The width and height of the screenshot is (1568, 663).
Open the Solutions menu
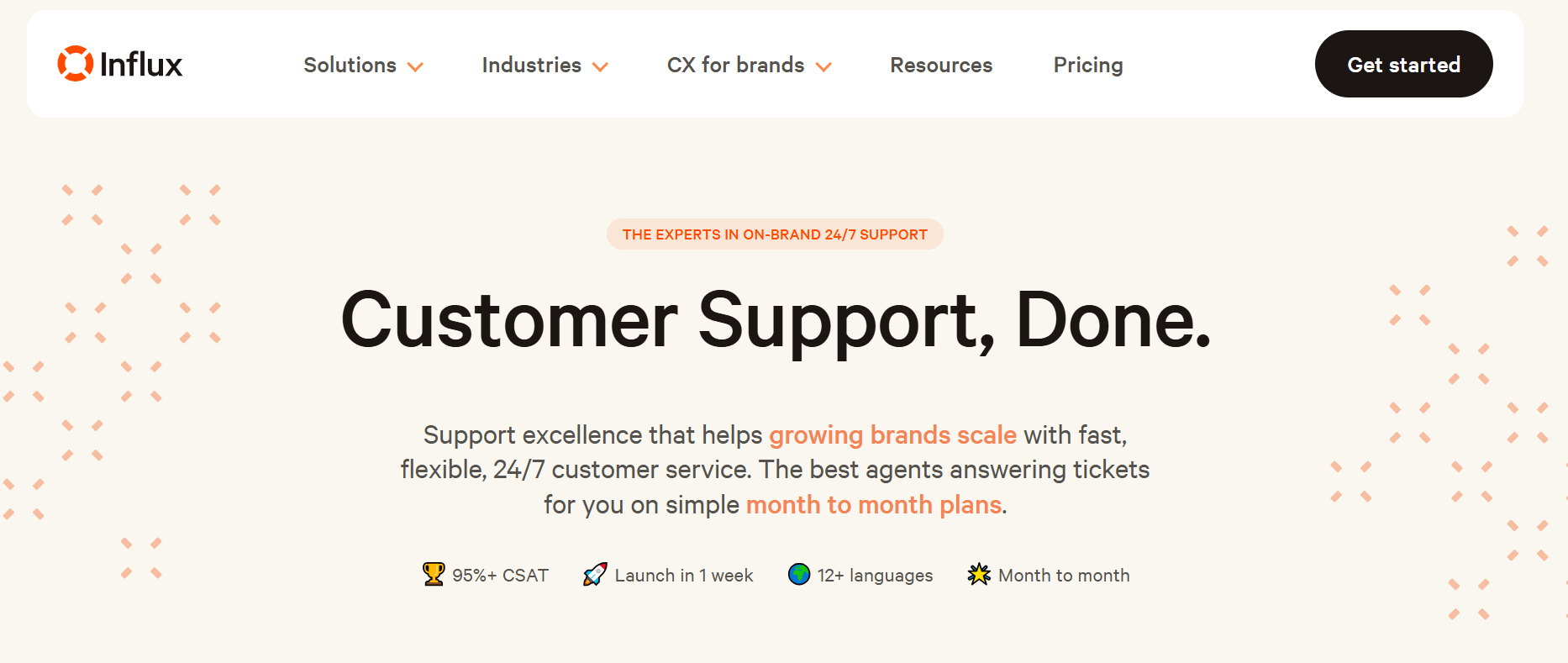350,65
